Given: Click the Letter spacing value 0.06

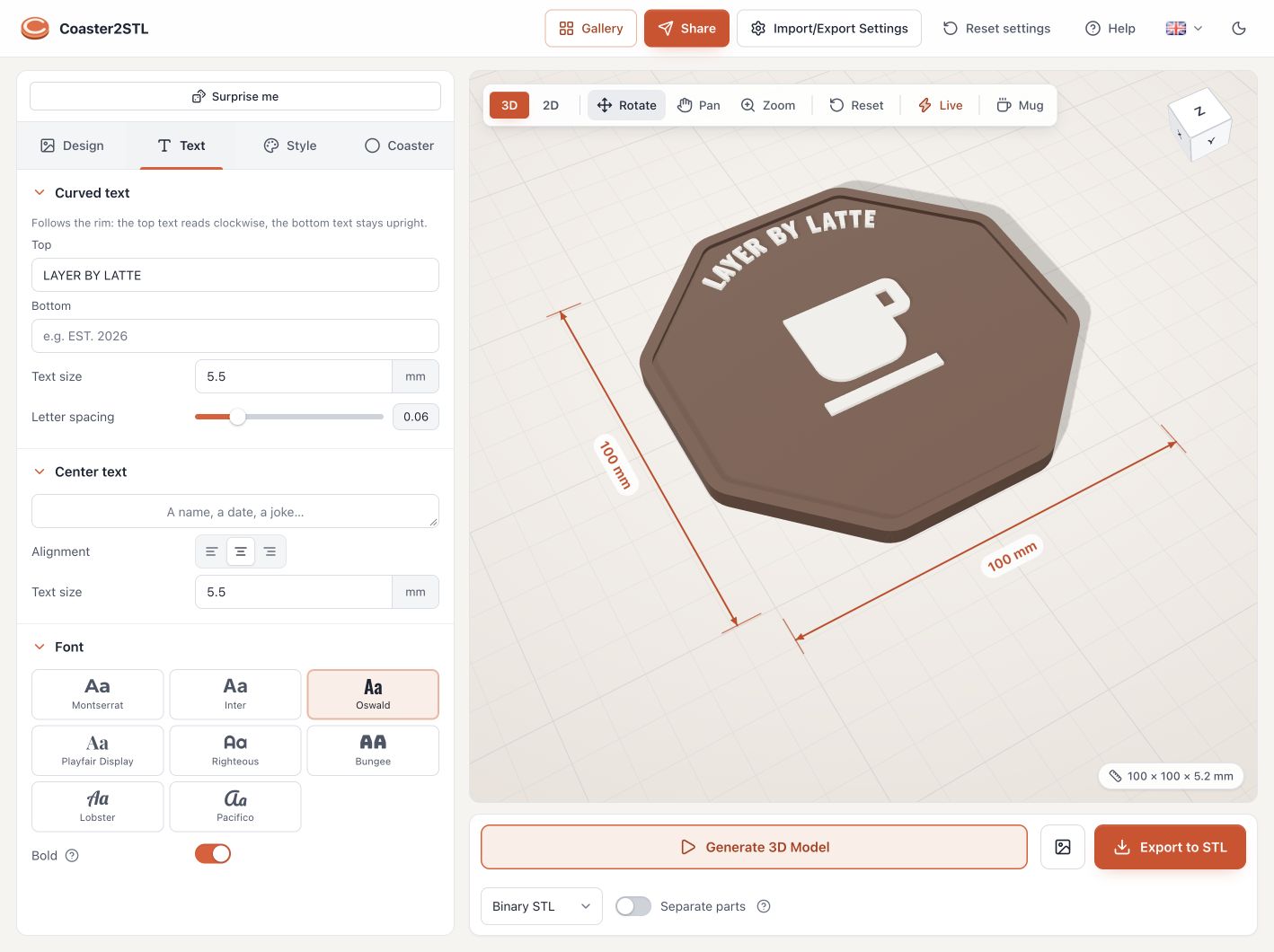Looking at the screenshot, I should click(x=416, y=417).
